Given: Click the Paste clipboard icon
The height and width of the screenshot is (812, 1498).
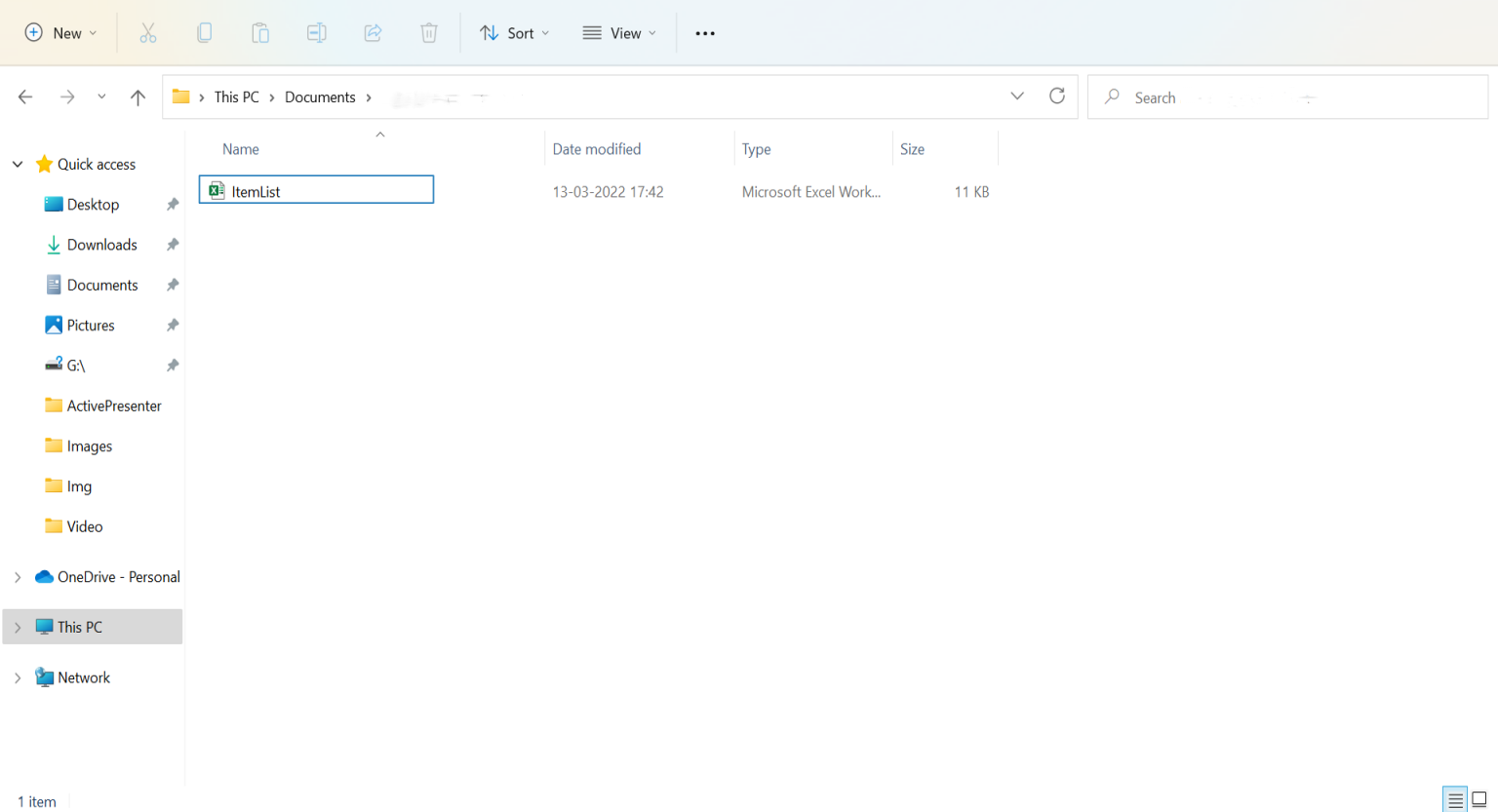Looking at the screenshot, I should tap(260, 33).
